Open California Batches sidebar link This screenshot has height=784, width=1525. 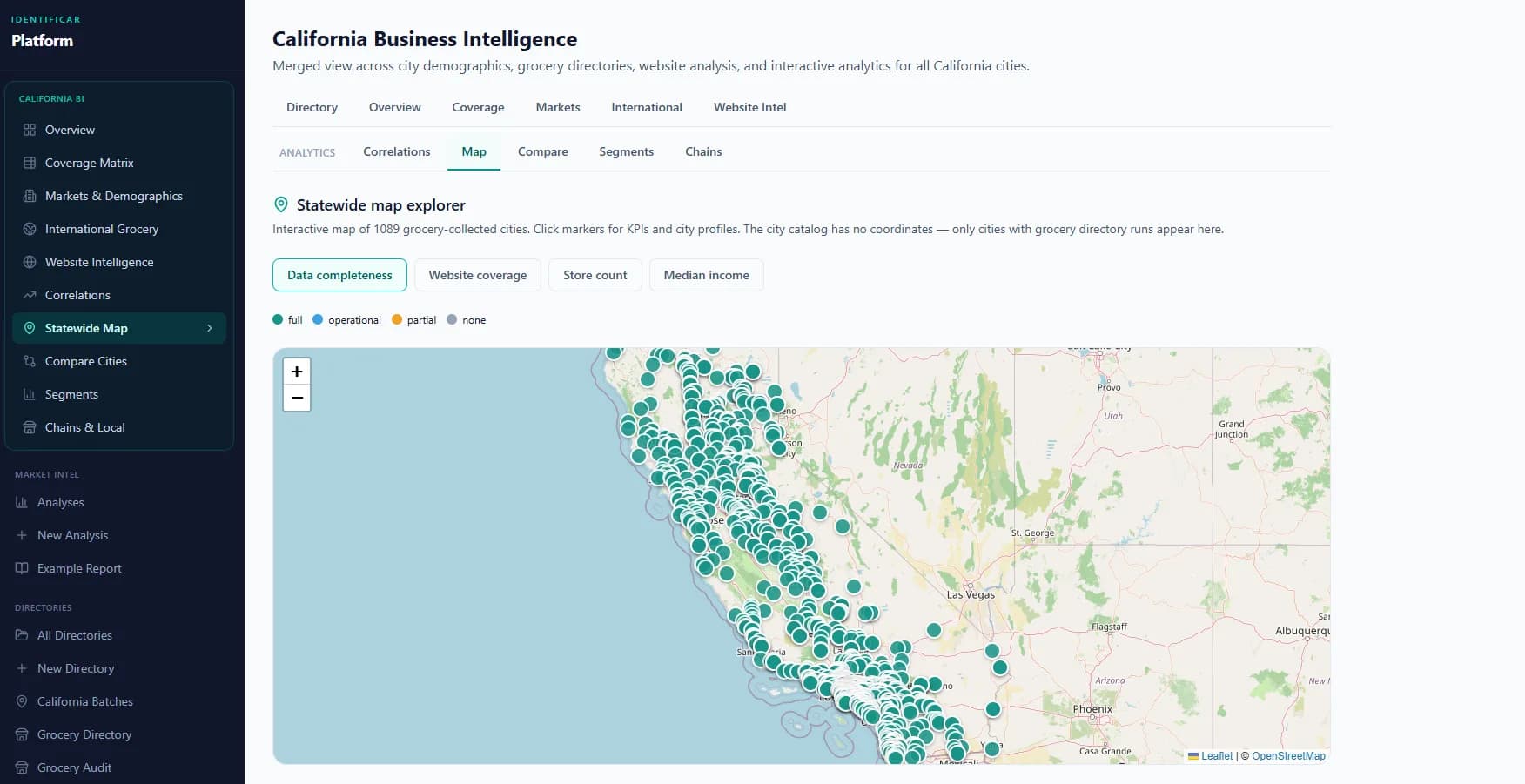122,701
